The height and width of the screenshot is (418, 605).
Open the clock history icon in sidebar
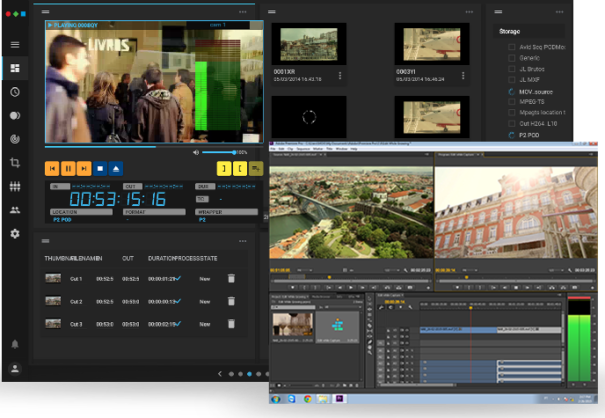[15, 92]
